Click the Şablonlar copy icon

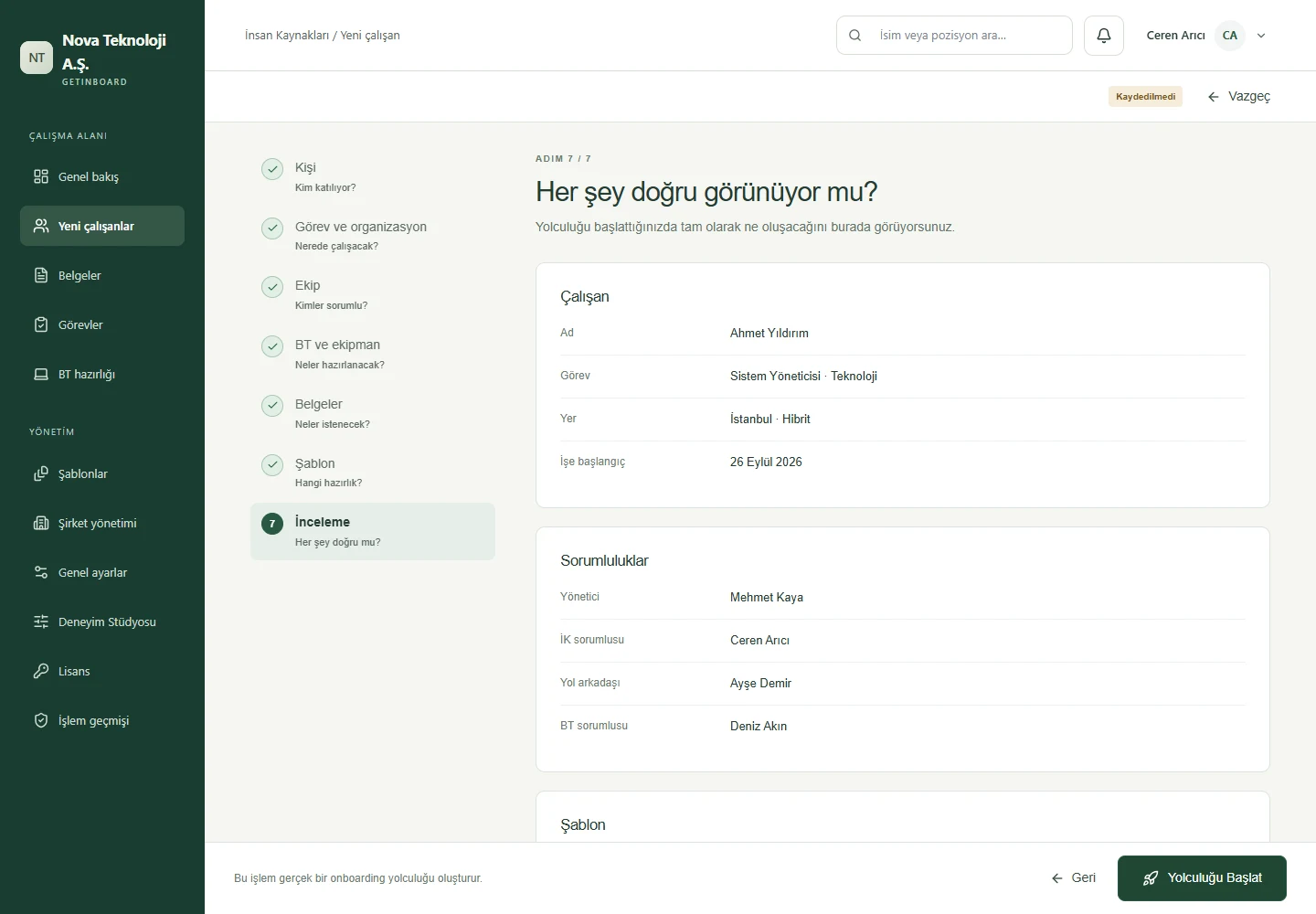(x=41, y=473)
